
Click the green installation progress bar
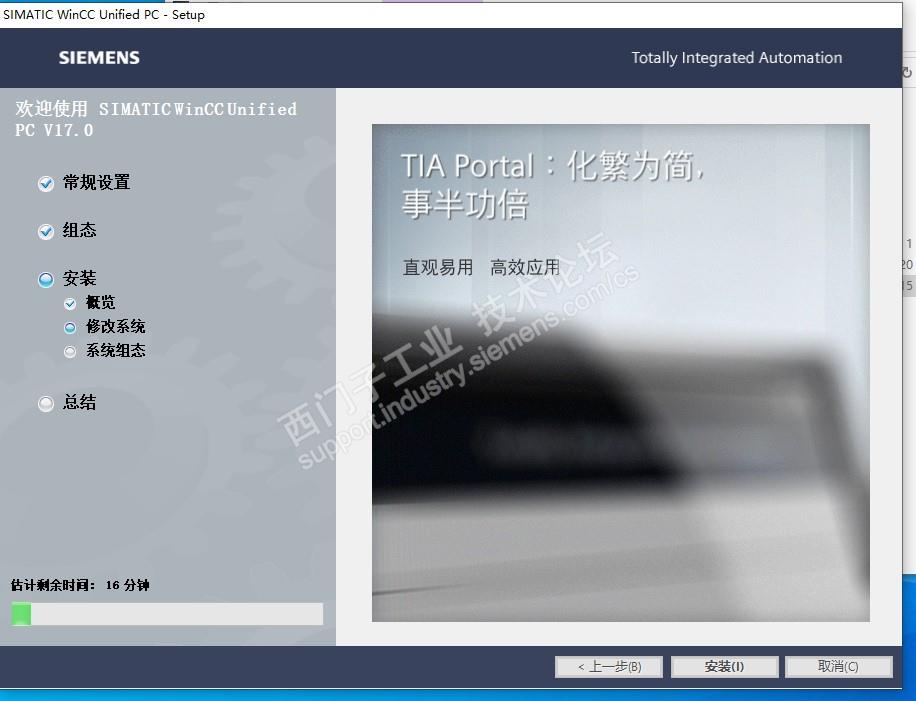tap(167, 615)
